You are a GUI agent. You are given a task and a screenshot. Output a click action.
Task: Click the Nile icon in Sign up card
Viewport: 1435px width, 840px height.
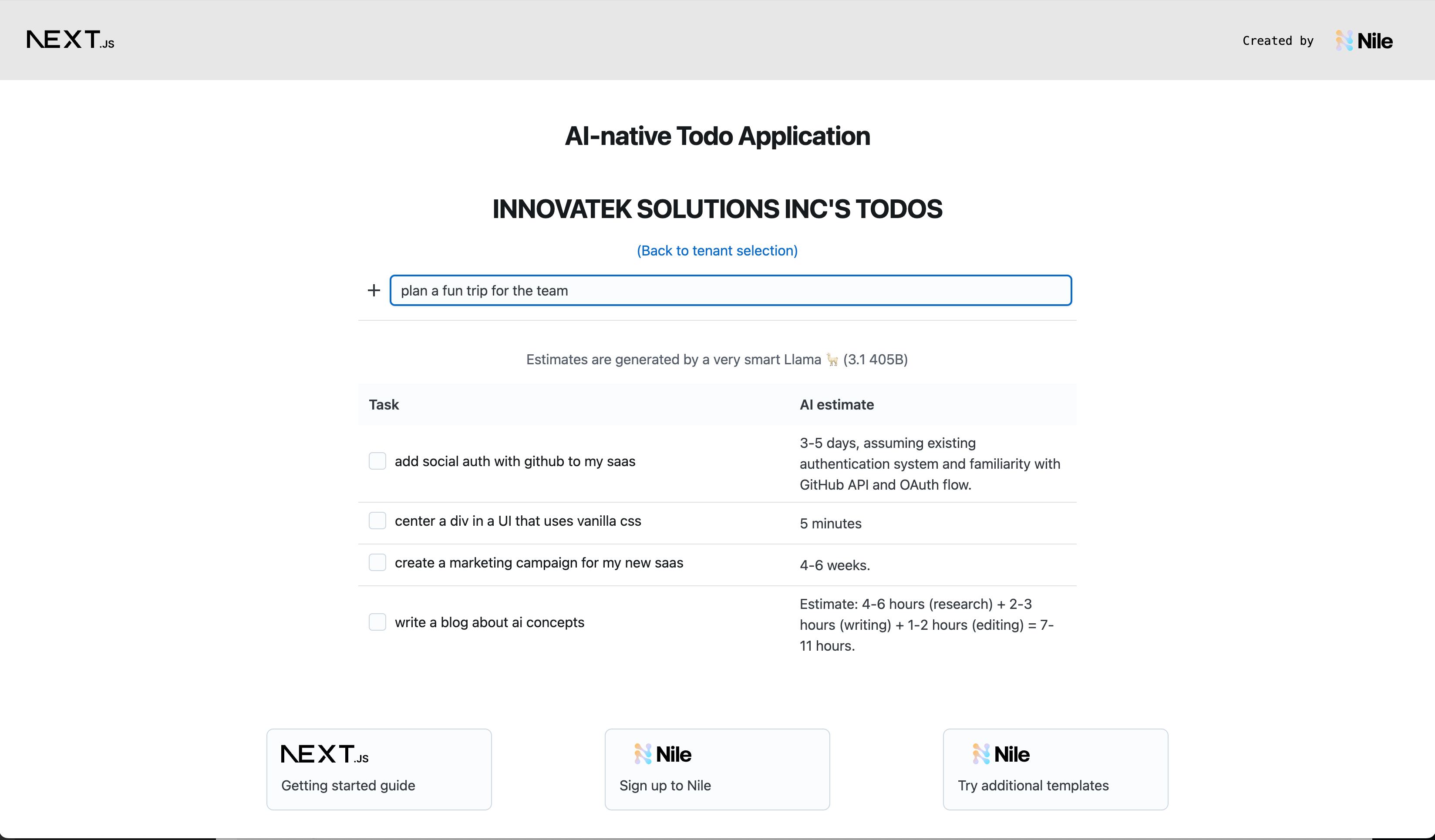point(640,754)
